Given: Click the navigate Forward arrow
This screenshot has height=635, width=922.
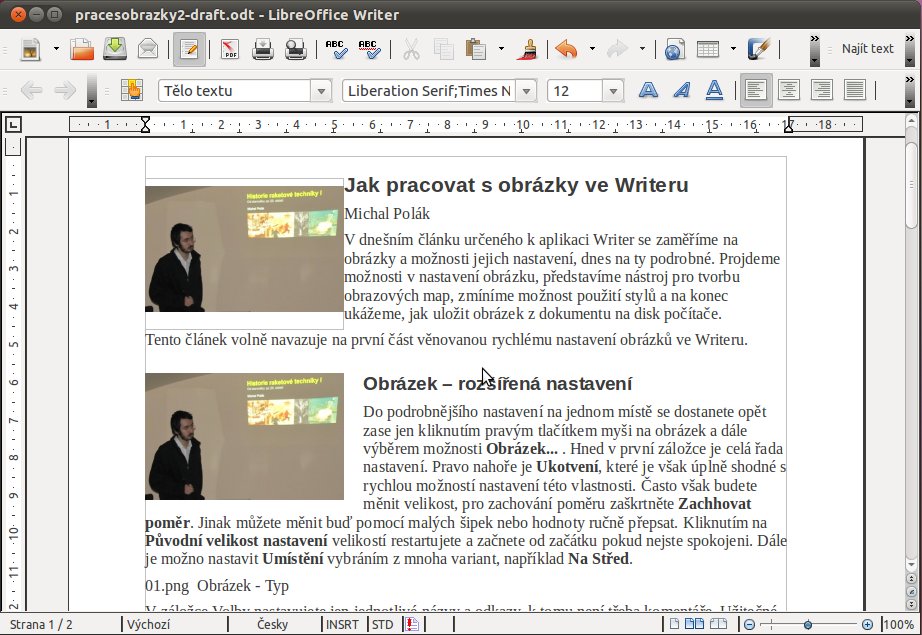Looking at the screenshot, I should click(x=65, y=91).
